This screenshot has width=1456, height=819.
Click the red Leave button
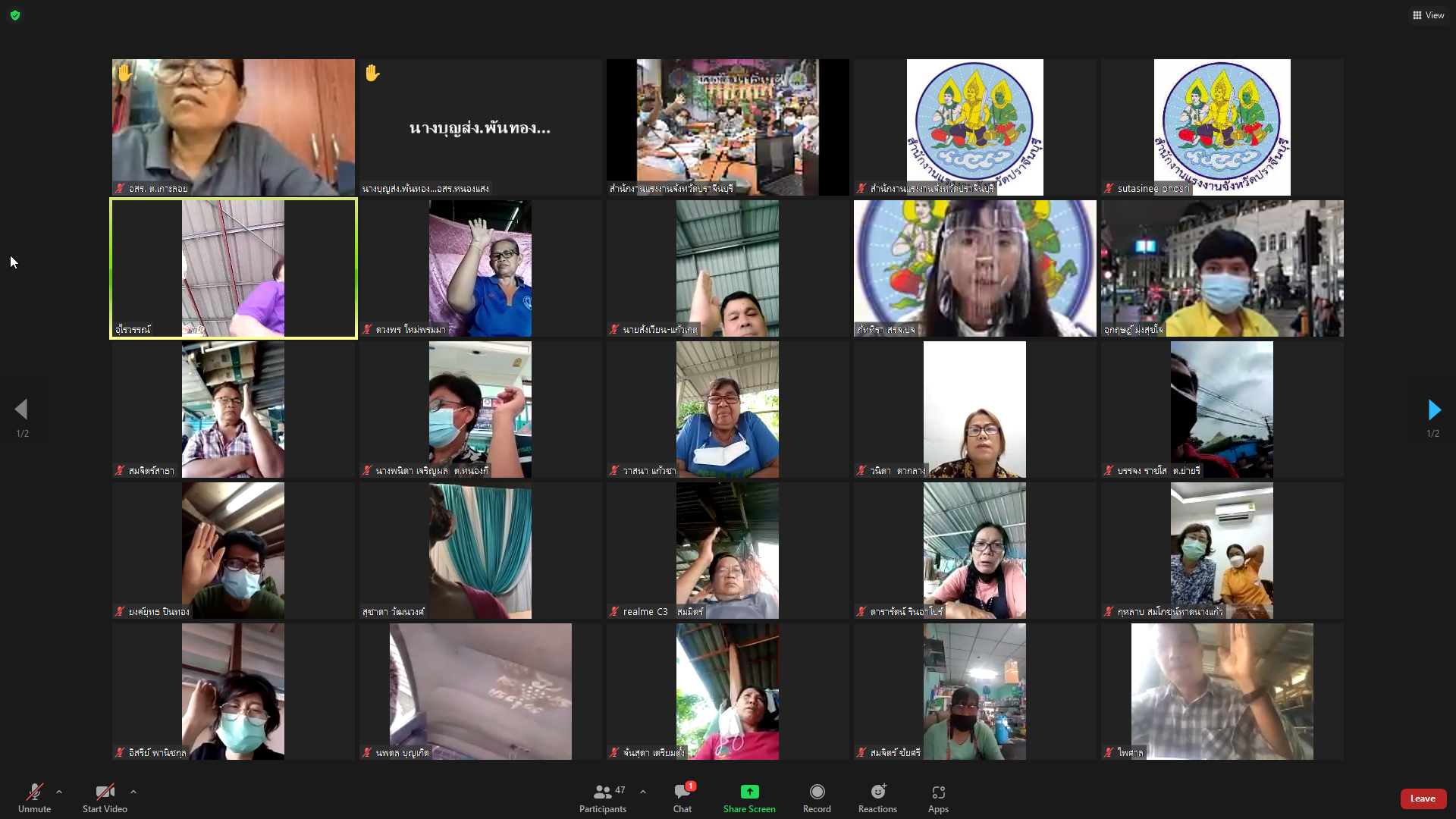click(x=1423, y=799)
